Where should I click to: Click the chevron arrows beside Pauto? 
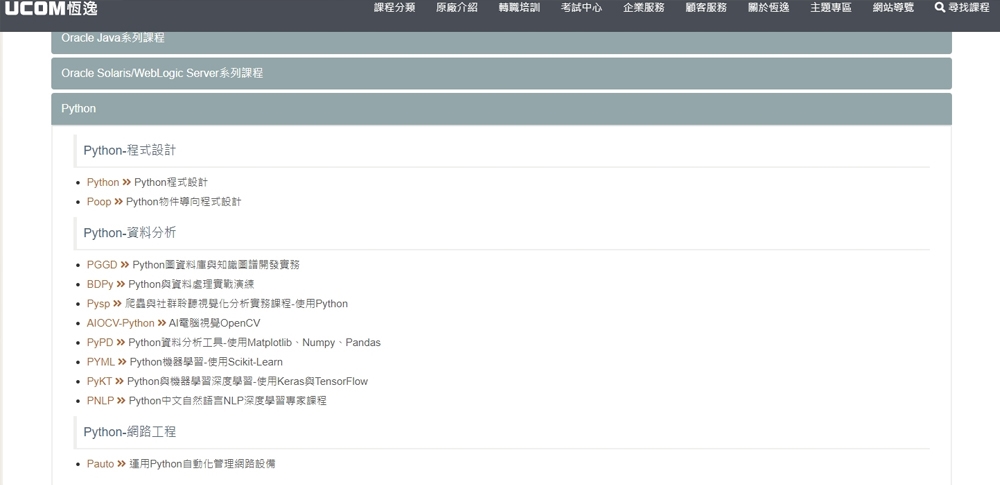click(x=121, y=464)
